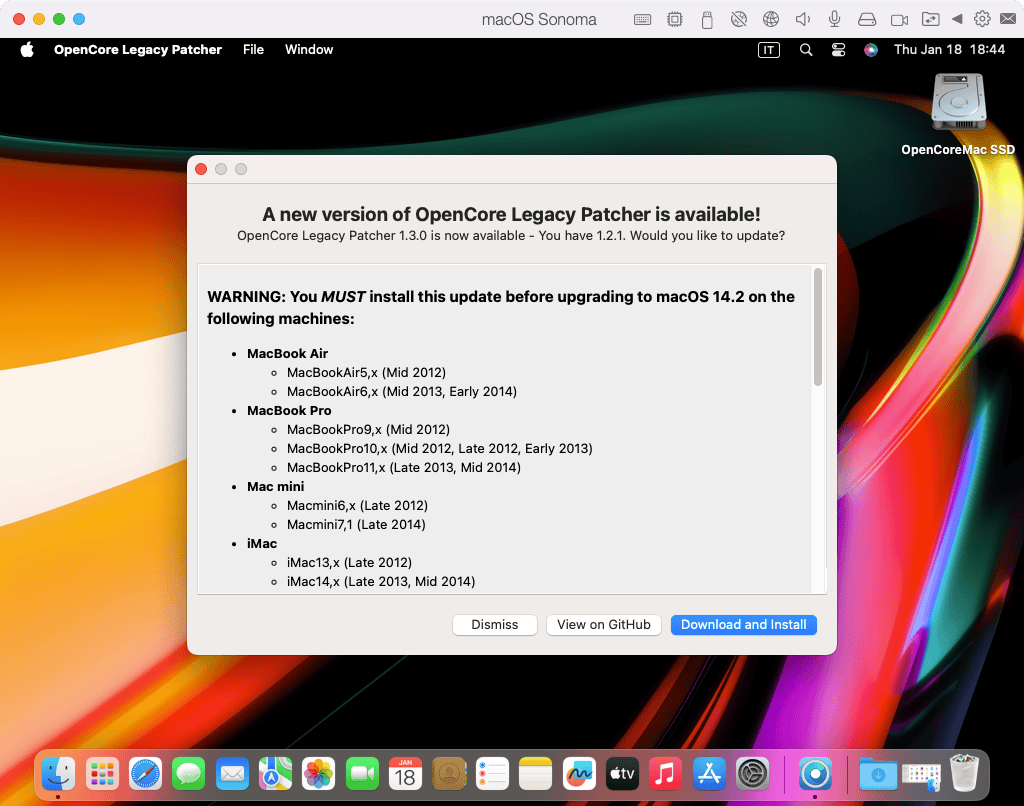This screenshot has height=806, width=1024.
Task: Open the File menu
Action: pyautogui.click(x=253, y=50)
